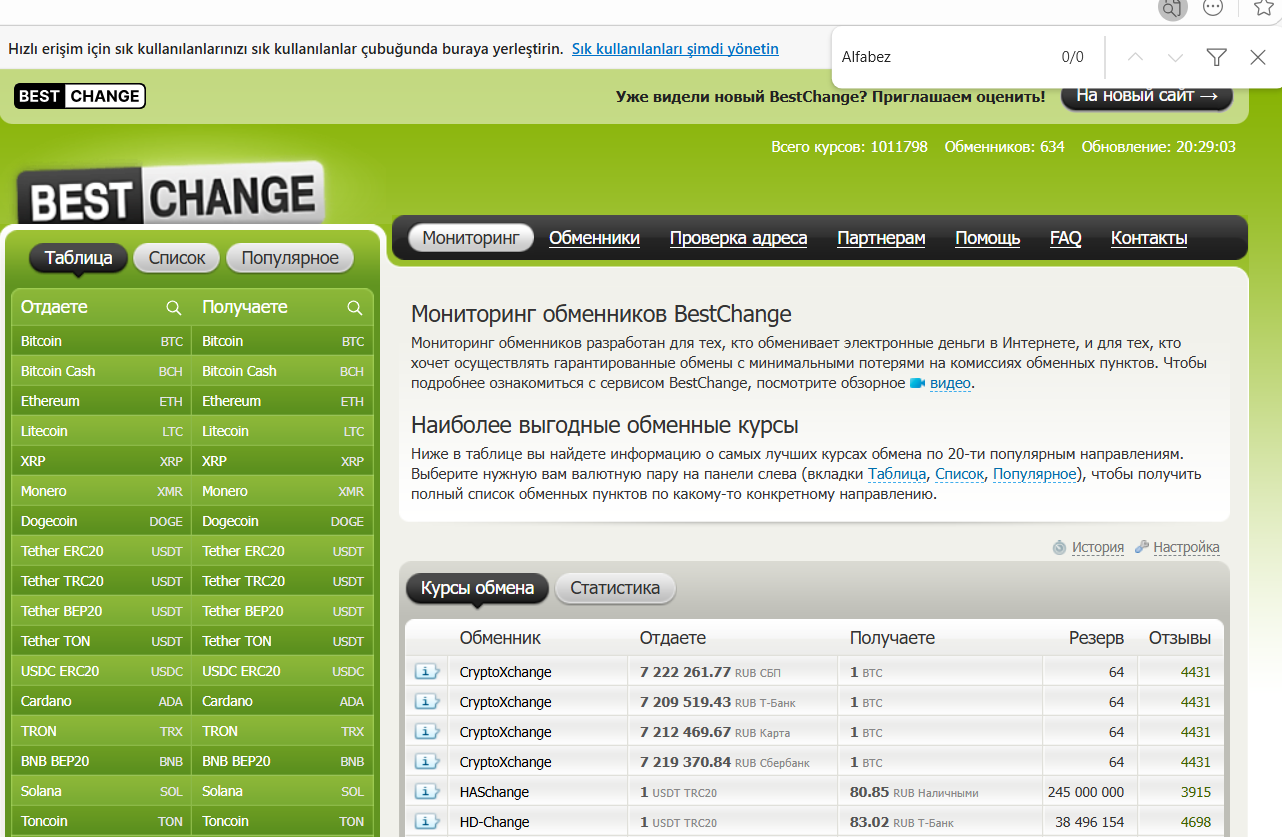Viewport: 1282px width, 837px height.
Task: Click the На новый сайт button
Action: pos(1147,96)
